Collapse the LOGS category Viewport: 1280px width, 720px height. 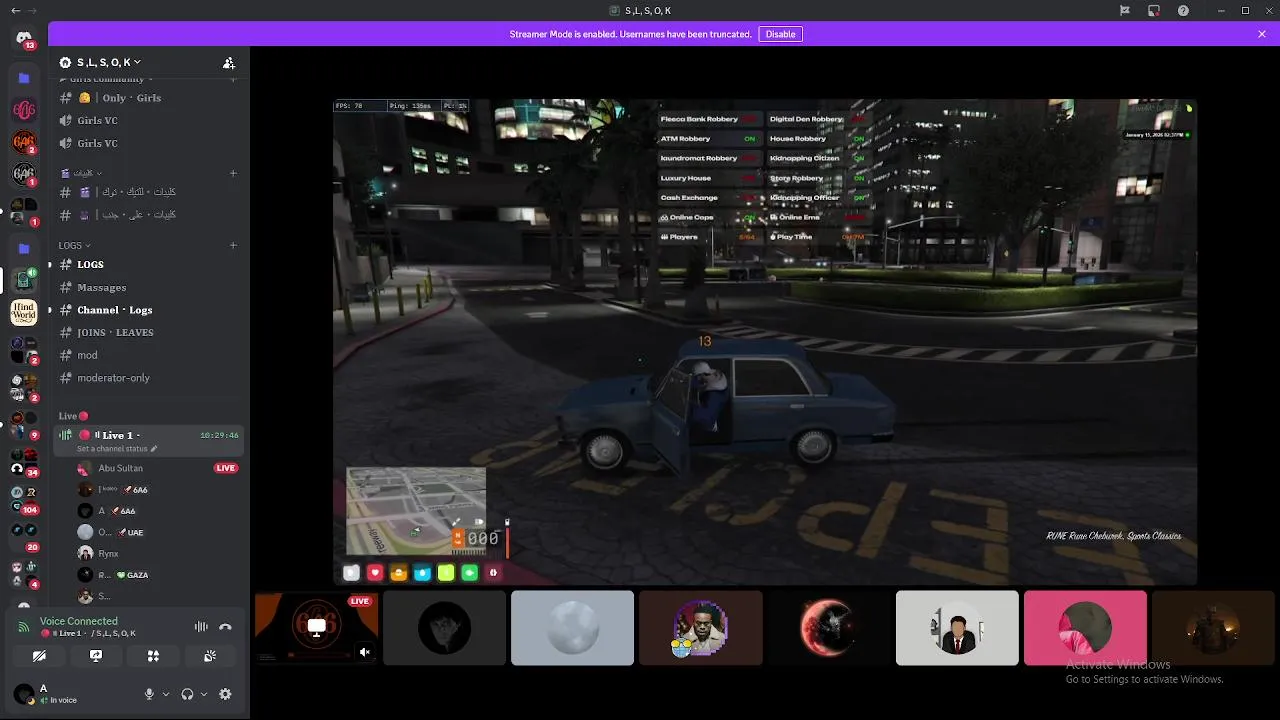[74, 245]
